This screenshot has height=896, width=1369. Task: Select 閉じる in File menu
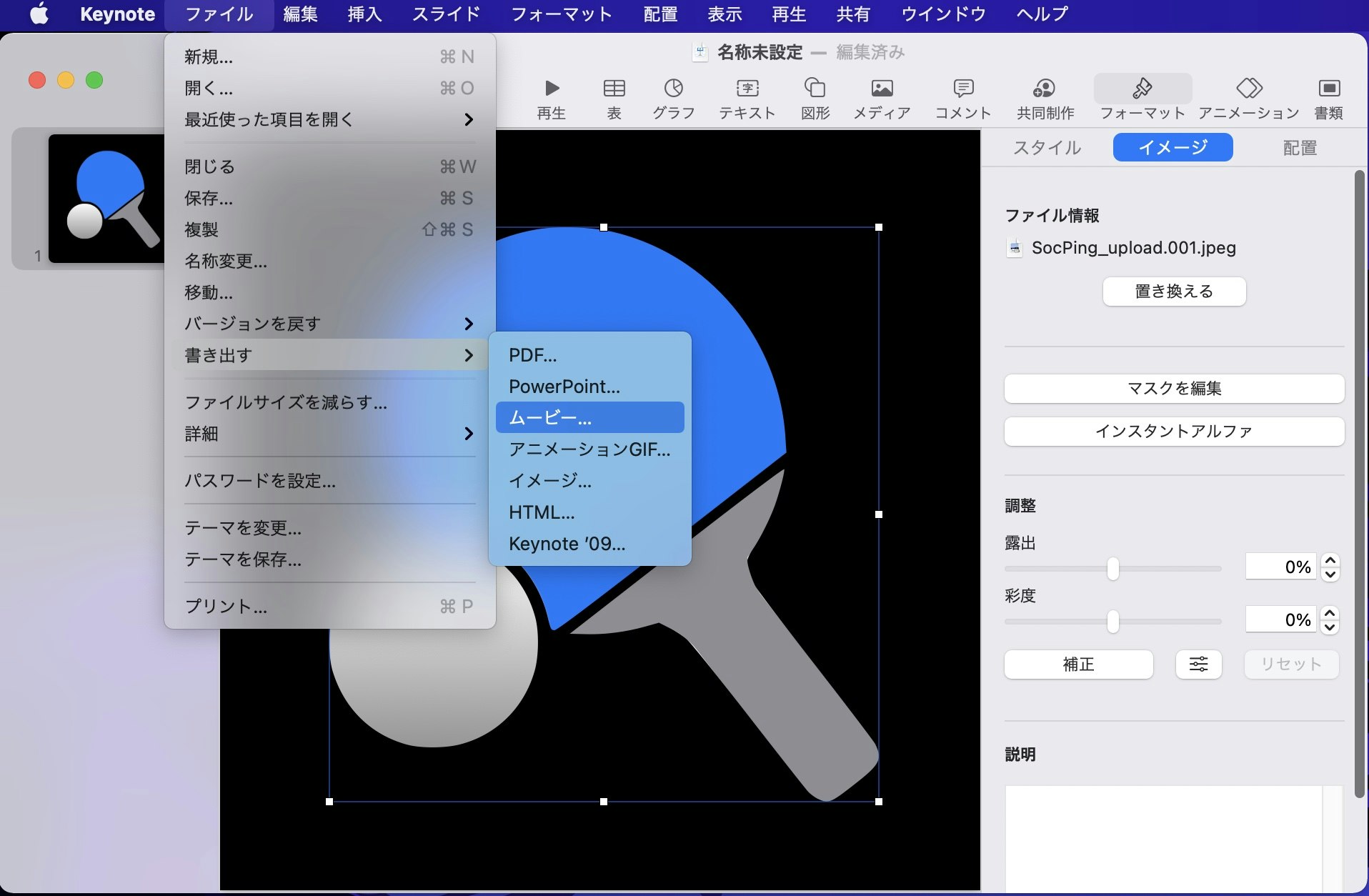[329, 166]
